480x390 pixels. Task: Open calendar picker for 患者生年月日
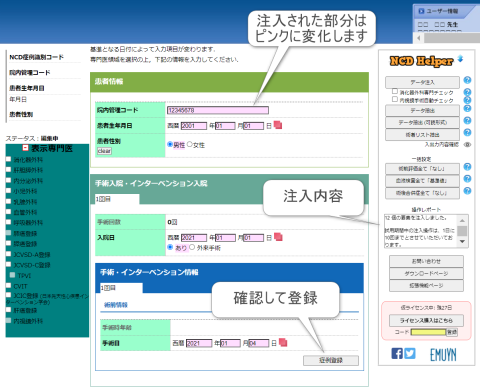[278, 125]
